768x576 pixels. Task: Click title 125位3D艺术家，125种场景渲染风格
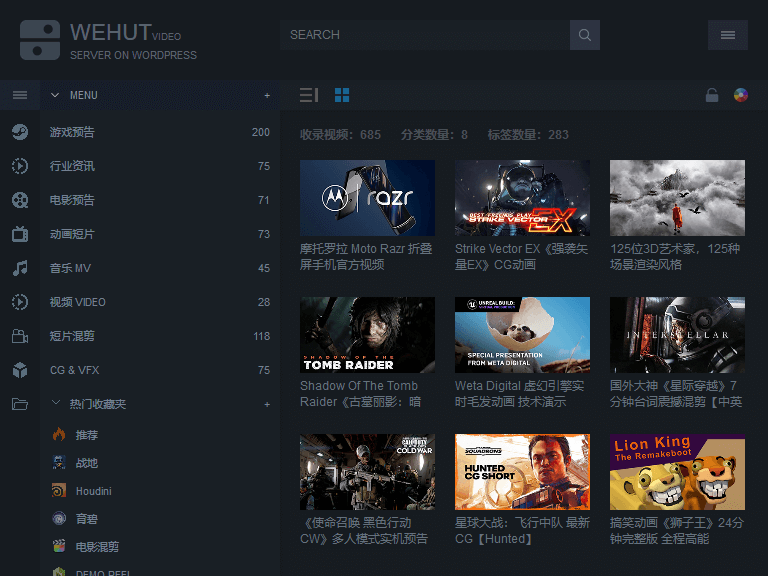675,257
